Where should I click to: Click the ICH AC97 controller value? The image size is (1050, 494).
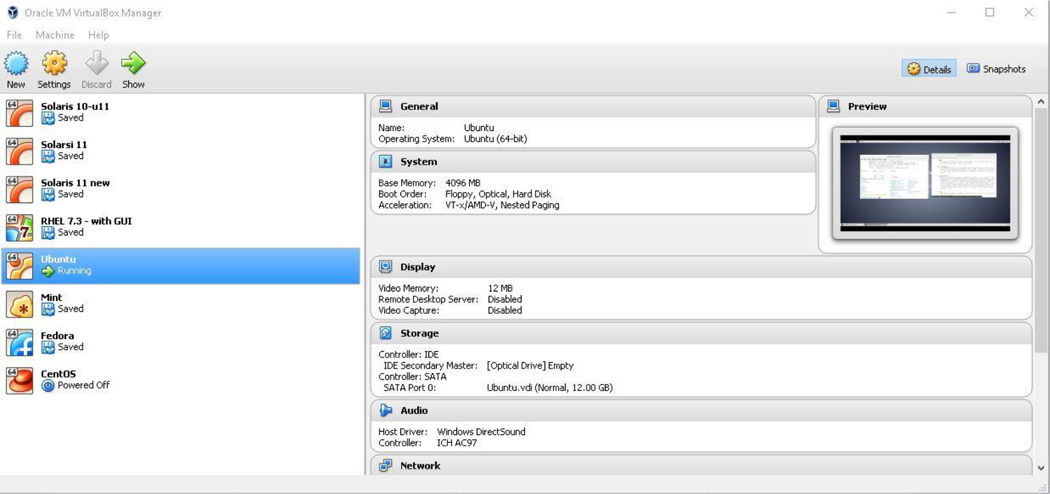tap(457, 442)
